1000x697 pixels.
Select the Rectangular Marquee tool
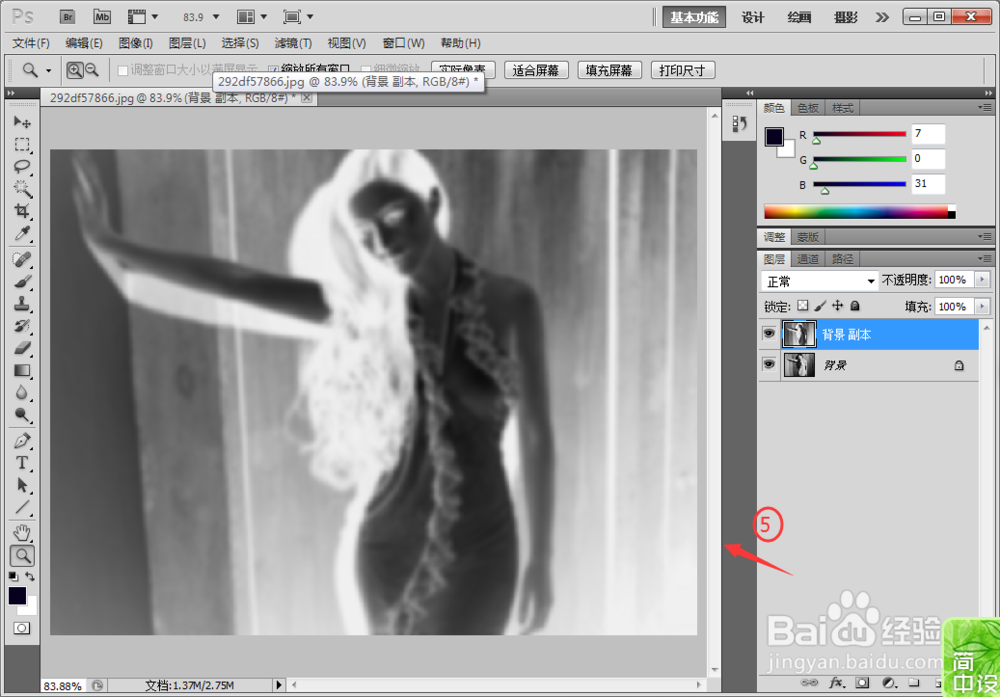[x=22, y=145]
